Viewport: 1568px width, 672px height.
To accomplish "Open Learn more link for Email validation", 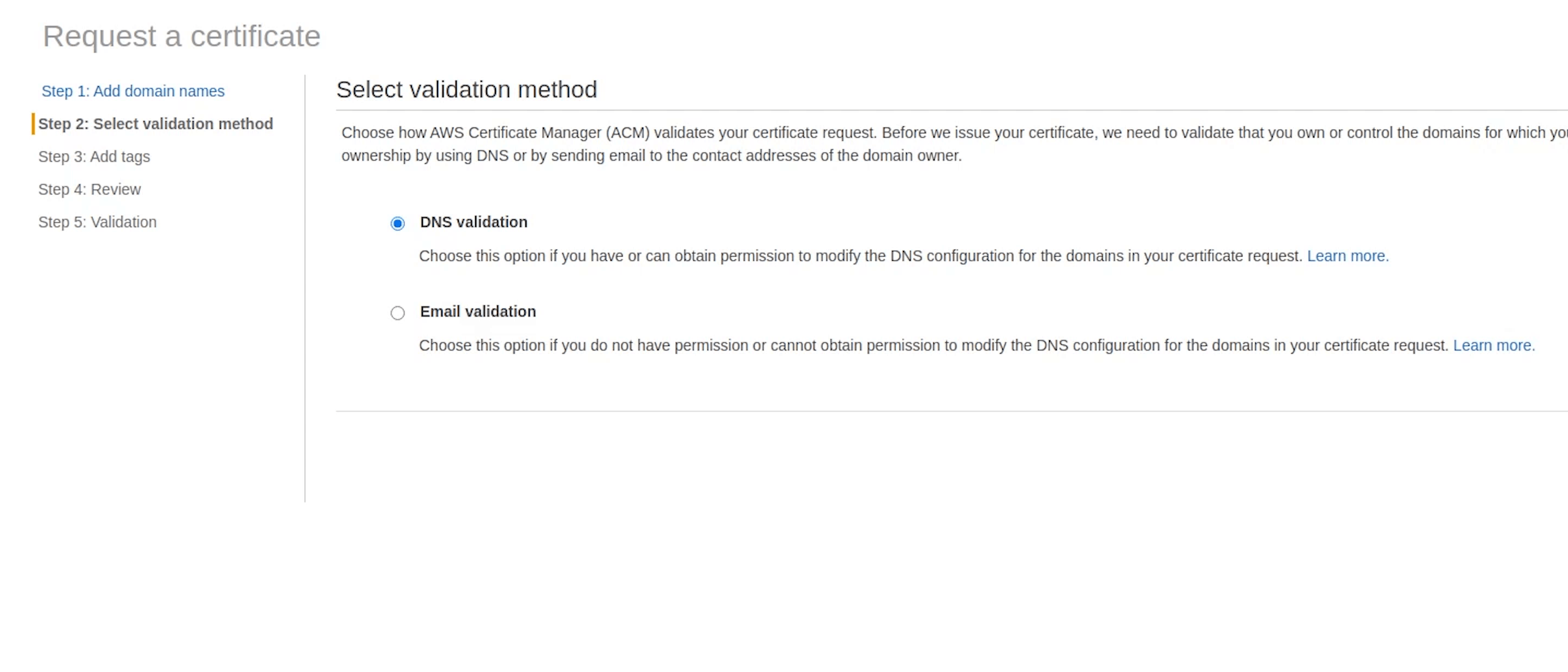I will tap(1494, 346).
